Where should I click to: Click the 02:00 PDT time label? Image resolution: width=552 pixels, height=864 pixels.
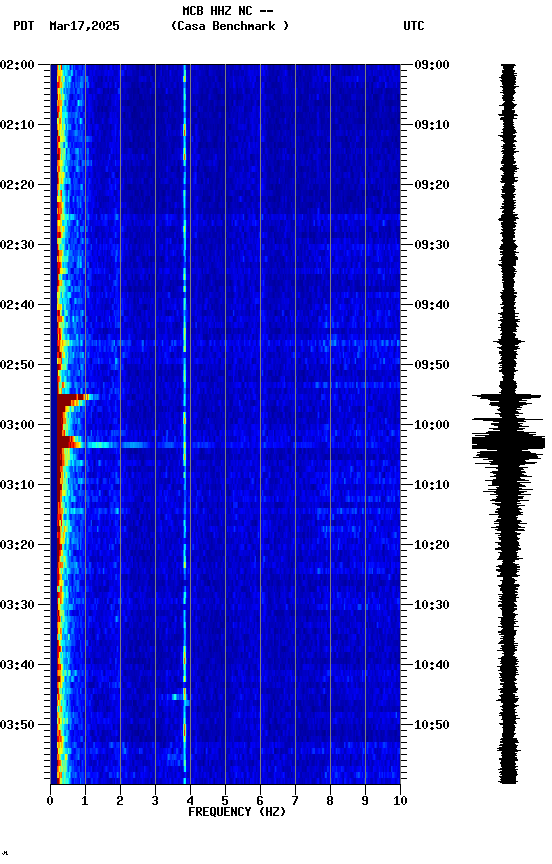pyautogui.click(x=17, y=65)
